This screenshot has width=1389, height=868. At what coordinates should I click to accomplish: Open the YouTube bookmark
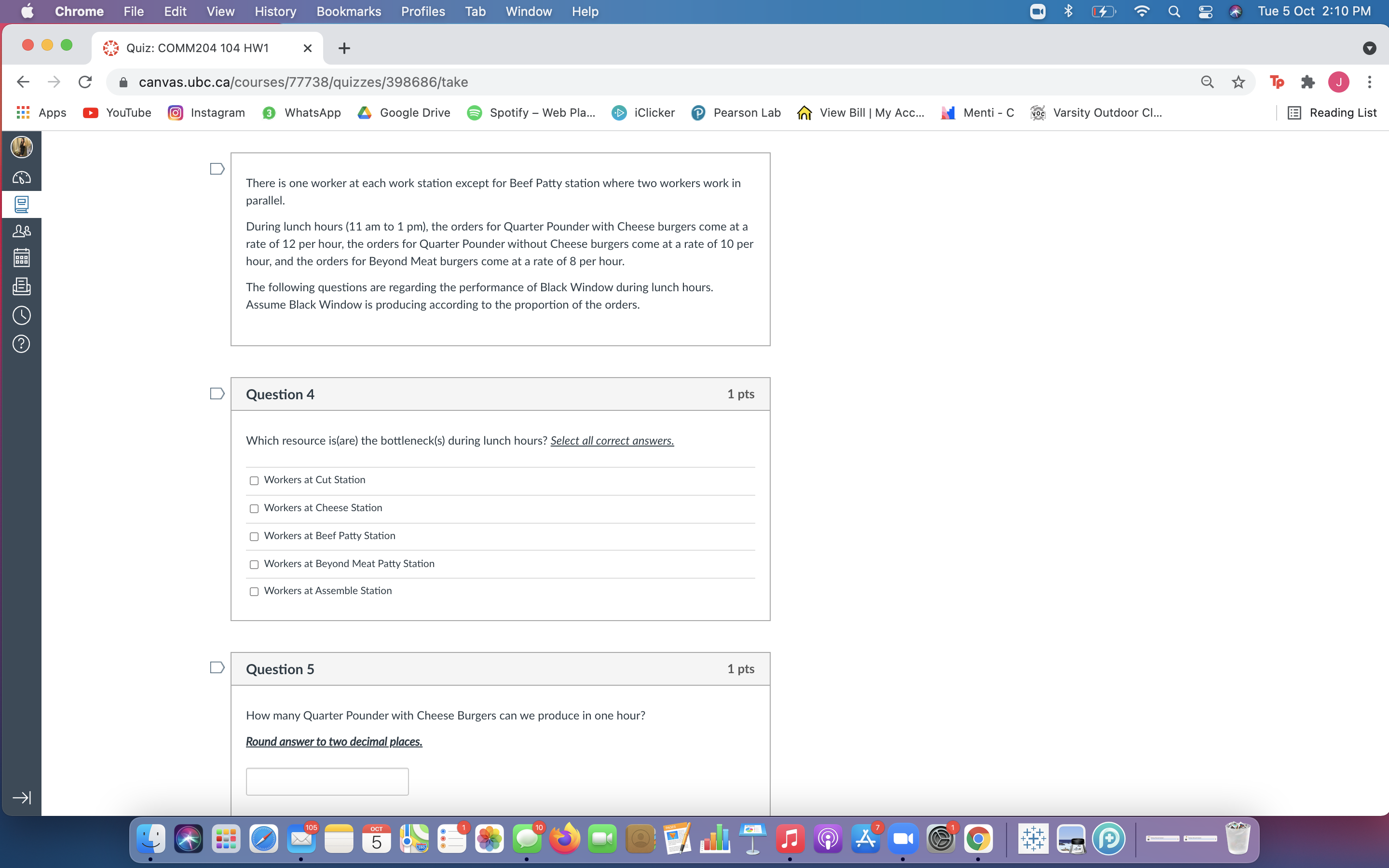(x=117, y=112)
